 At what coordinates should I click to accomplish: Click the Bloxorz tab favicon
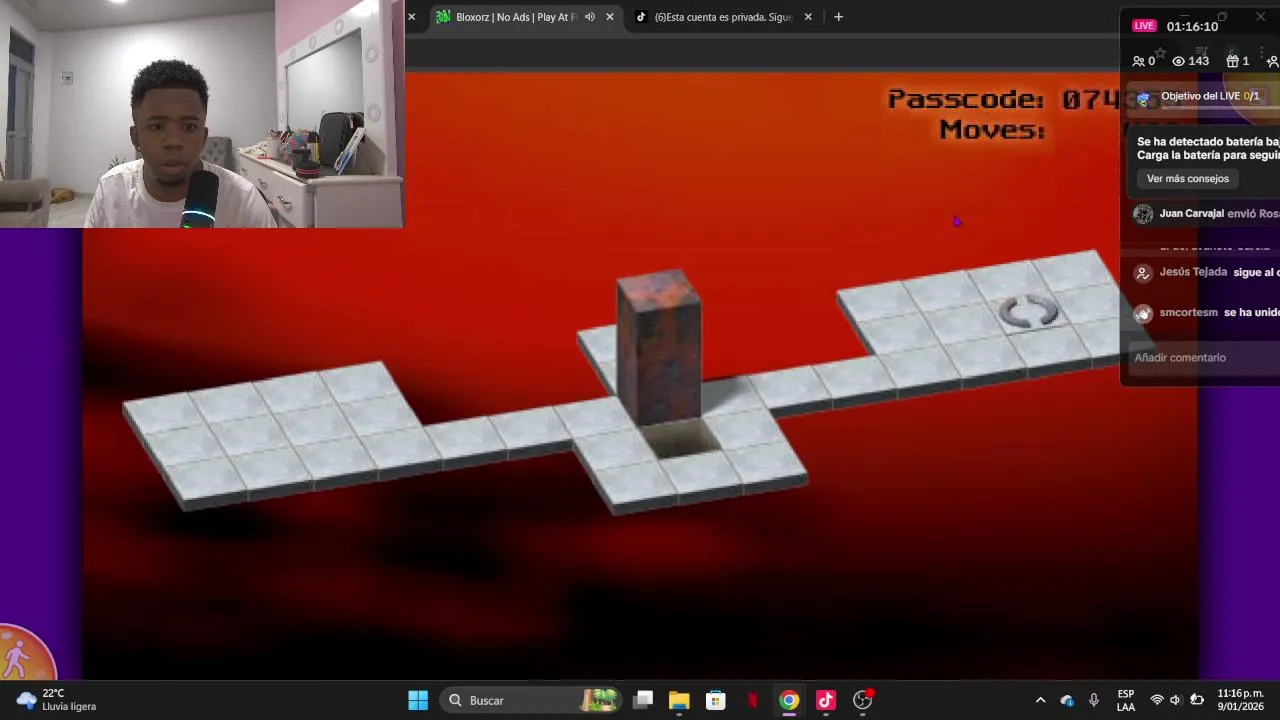tap(443, 17)
